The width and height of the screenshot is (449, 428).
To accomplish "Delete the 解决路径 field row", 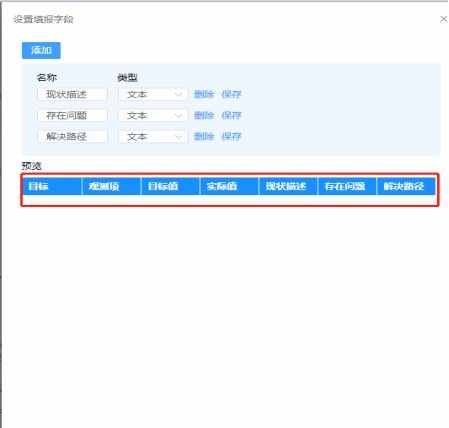I will click(x=204, y=136).
